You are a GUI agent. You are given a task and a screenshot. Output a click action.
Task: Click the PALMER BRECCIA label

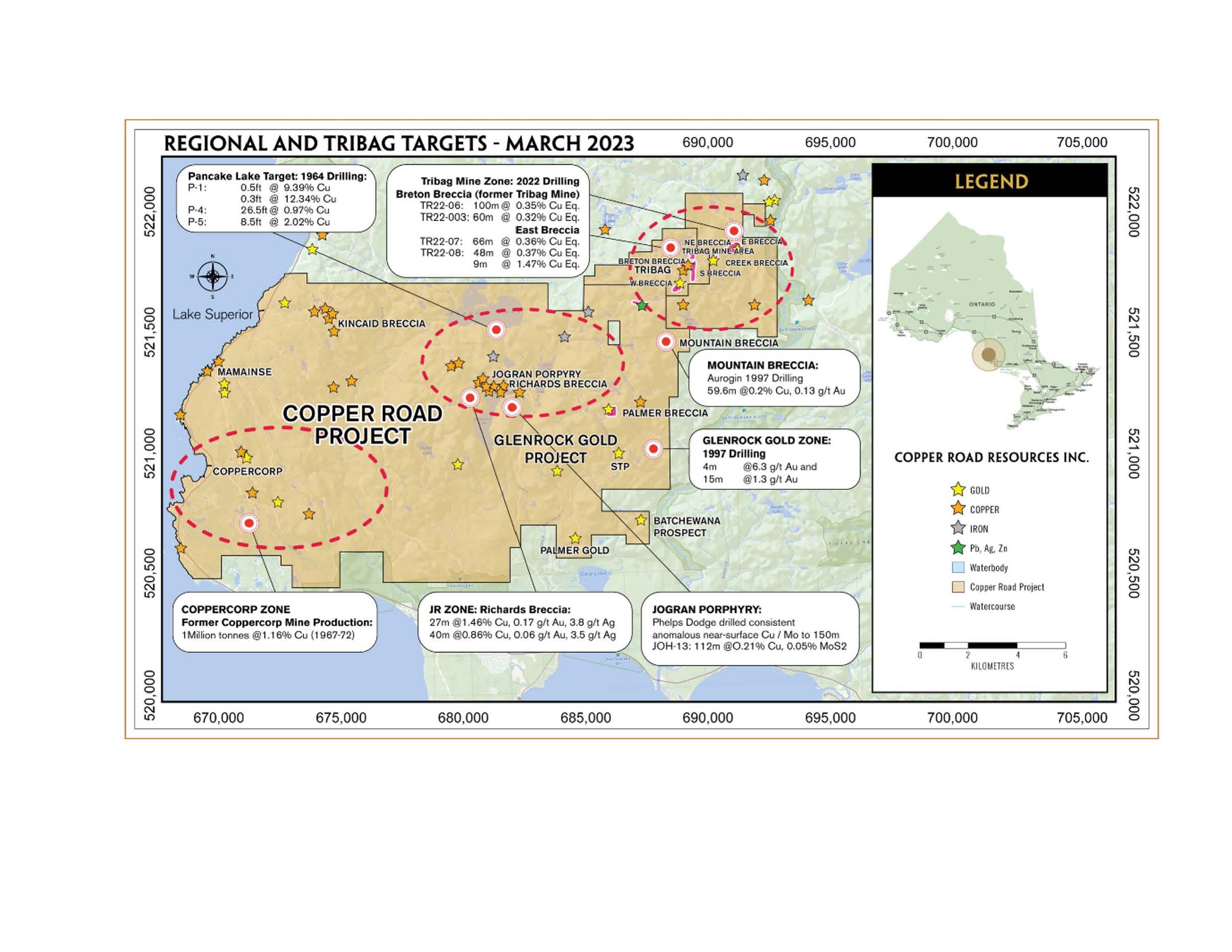(x=665, y=413)
